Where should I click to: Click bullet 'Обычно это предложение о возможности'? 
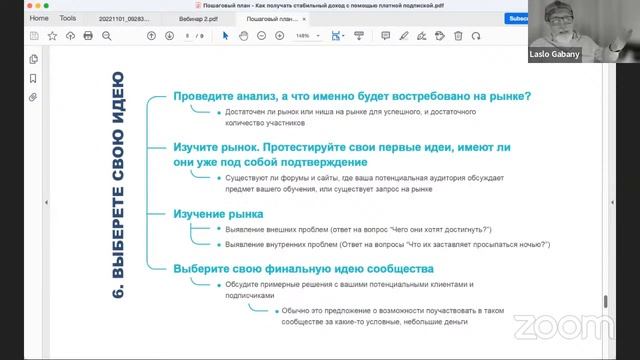pyautogui.click(x=393, y=316)
